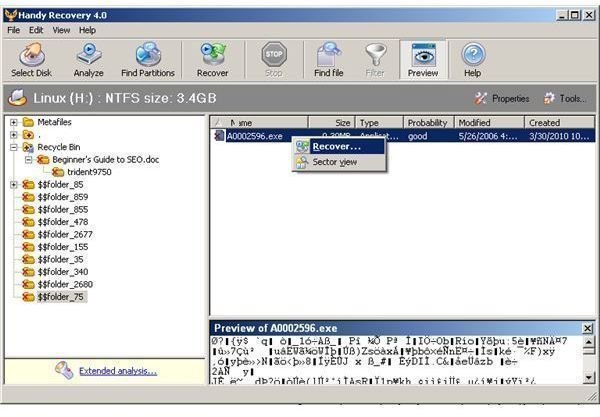Expand the dot folder node

click(14, 135)
